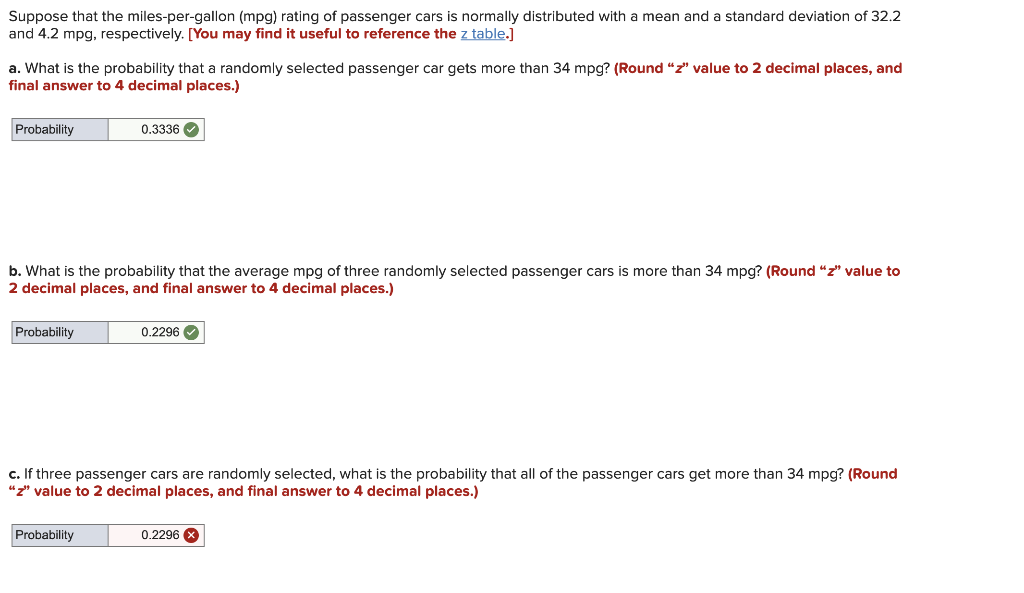Image resolution: width=1024 pixels, height=593 pixels.
Task: Select the part a answer field showing 0.3336
Action: [156, 129]
